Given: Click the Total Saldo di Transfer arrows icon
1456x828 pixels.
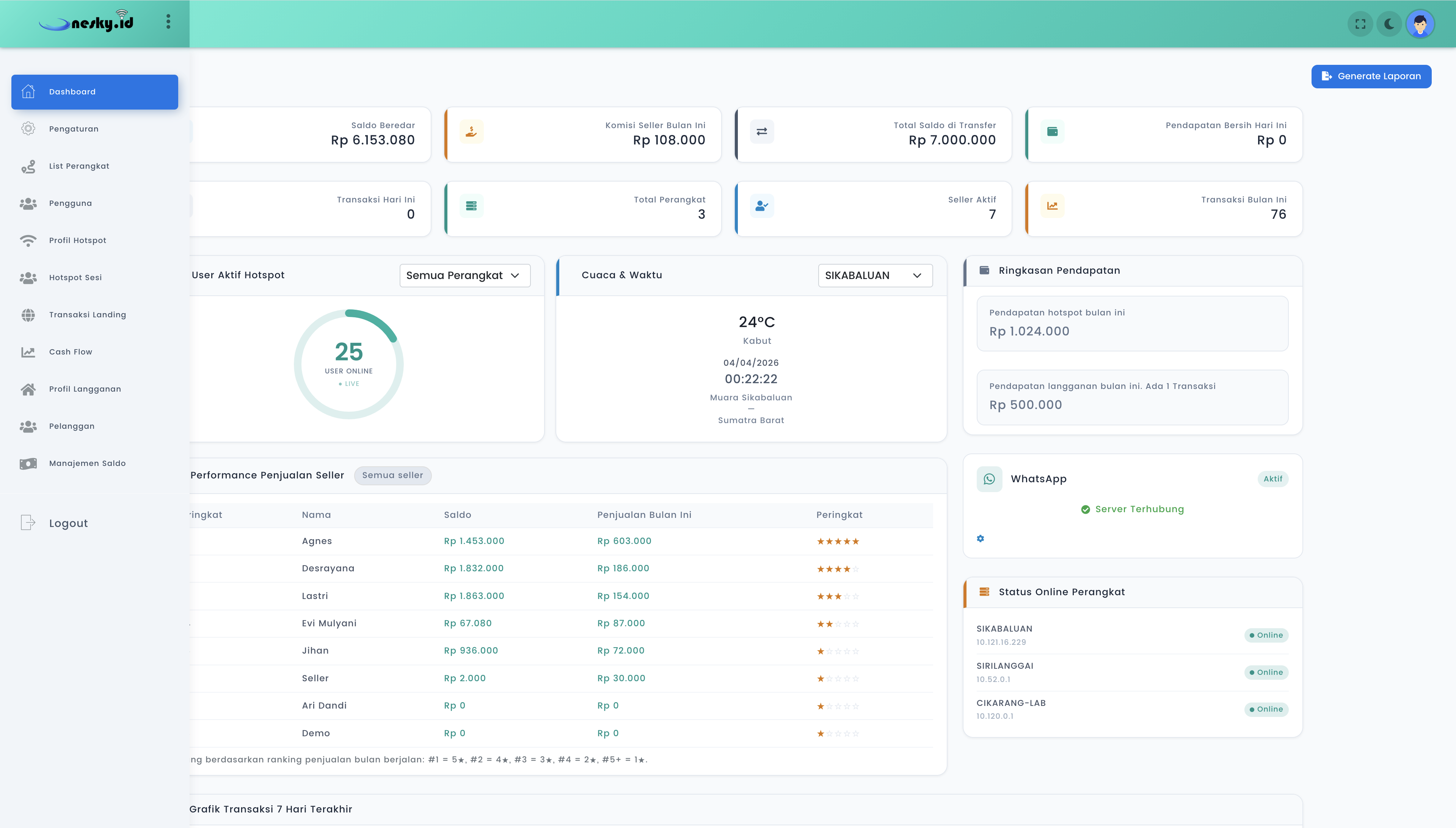Looking at the screenshot, I should (761, 131).
